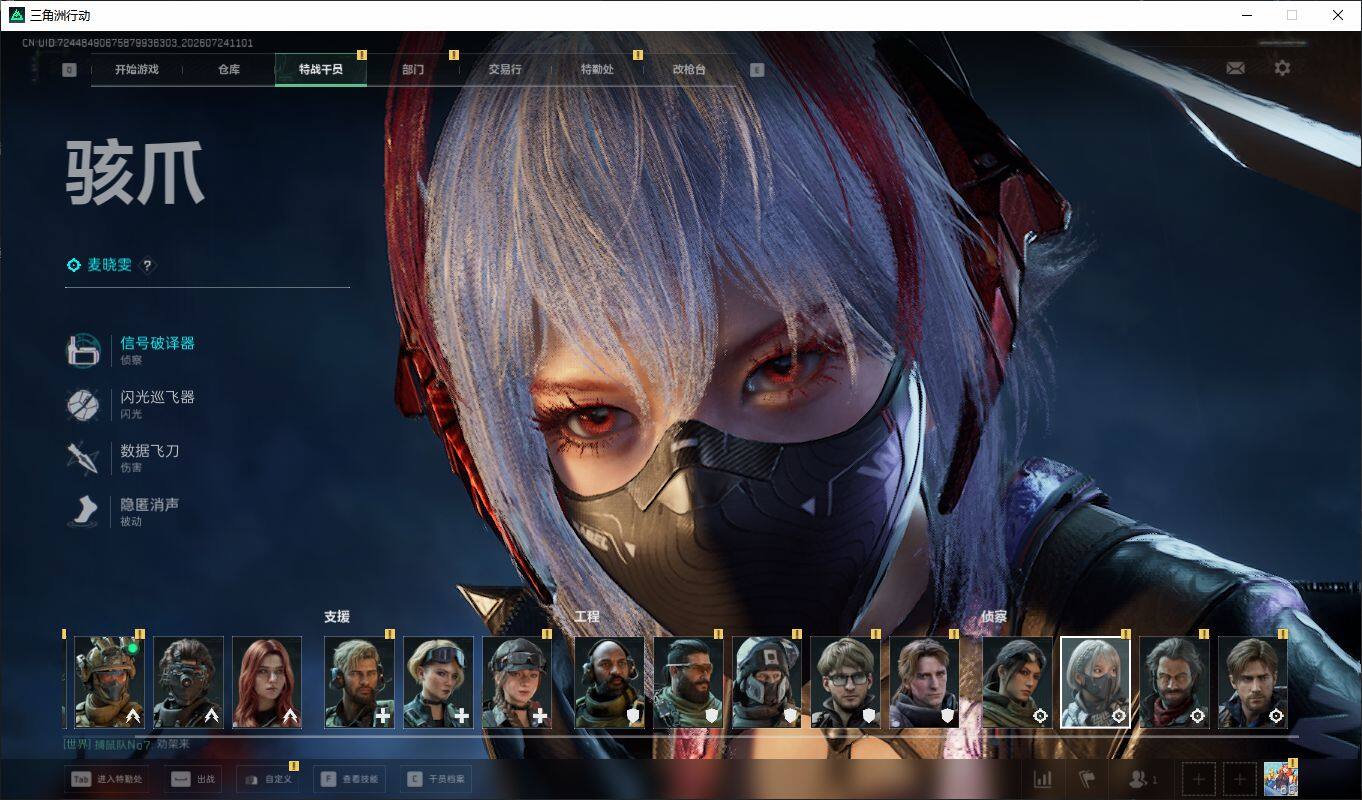Click the 干员档案 button

(436, 779)
